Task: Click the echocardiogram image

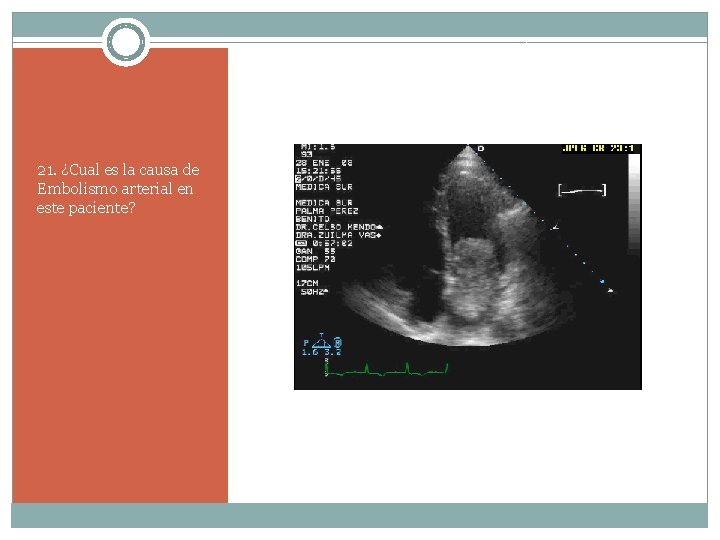Action: click(x=467, y=267)
